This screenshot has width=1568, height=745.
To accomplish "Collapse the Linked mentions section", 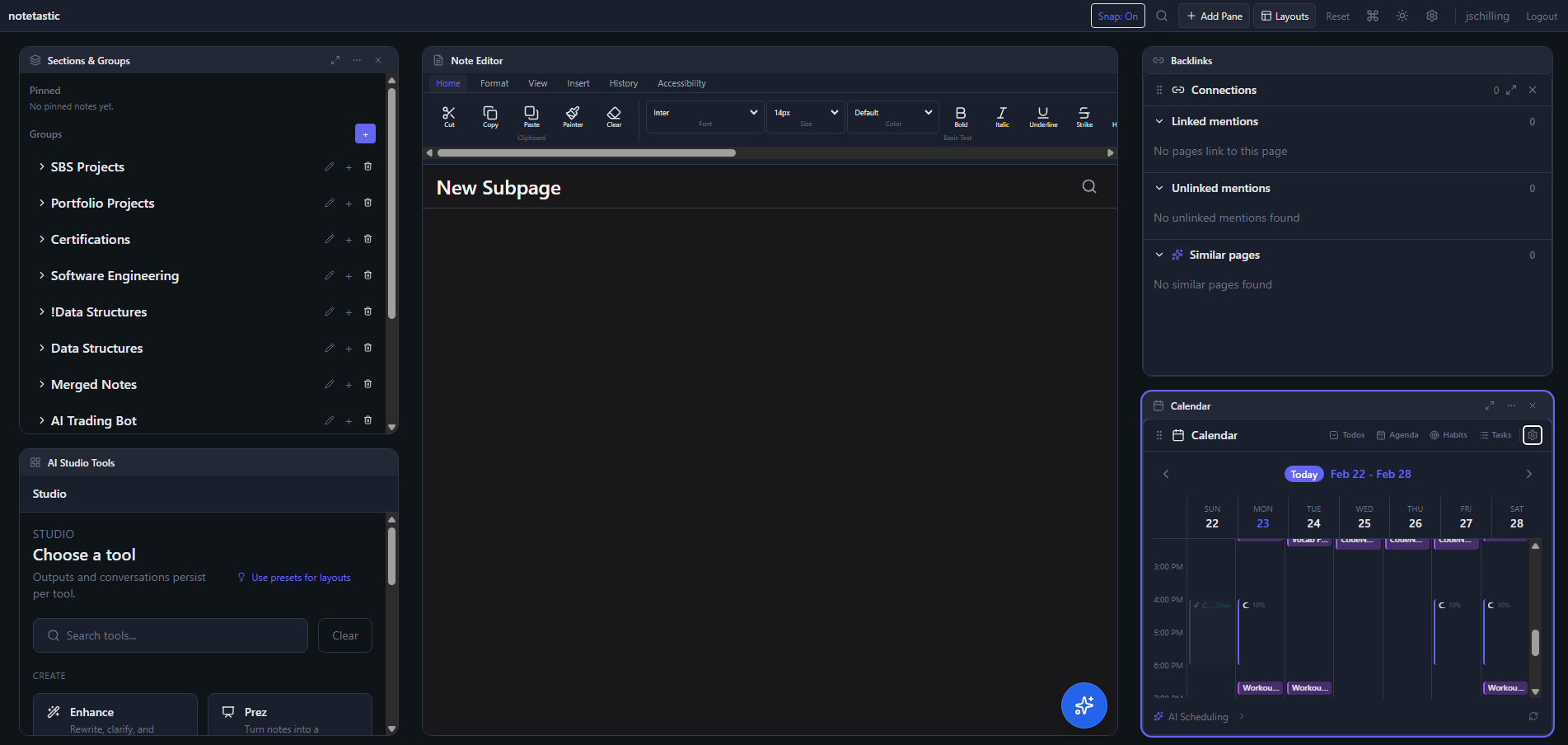I will coord(1159,121).
